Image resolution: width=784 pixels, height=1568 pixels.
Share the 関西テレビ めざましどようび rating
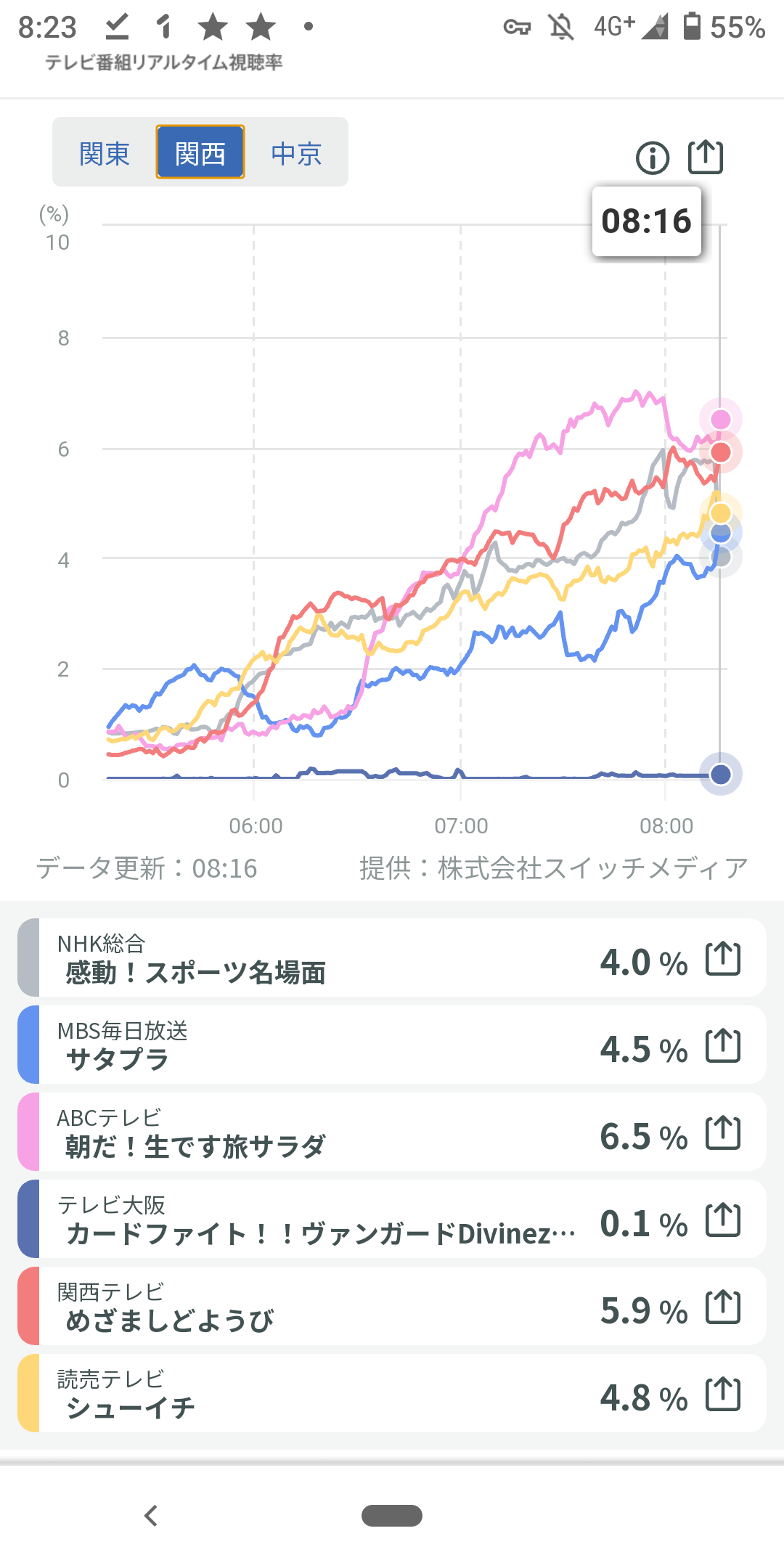[x=723, y=1307]
